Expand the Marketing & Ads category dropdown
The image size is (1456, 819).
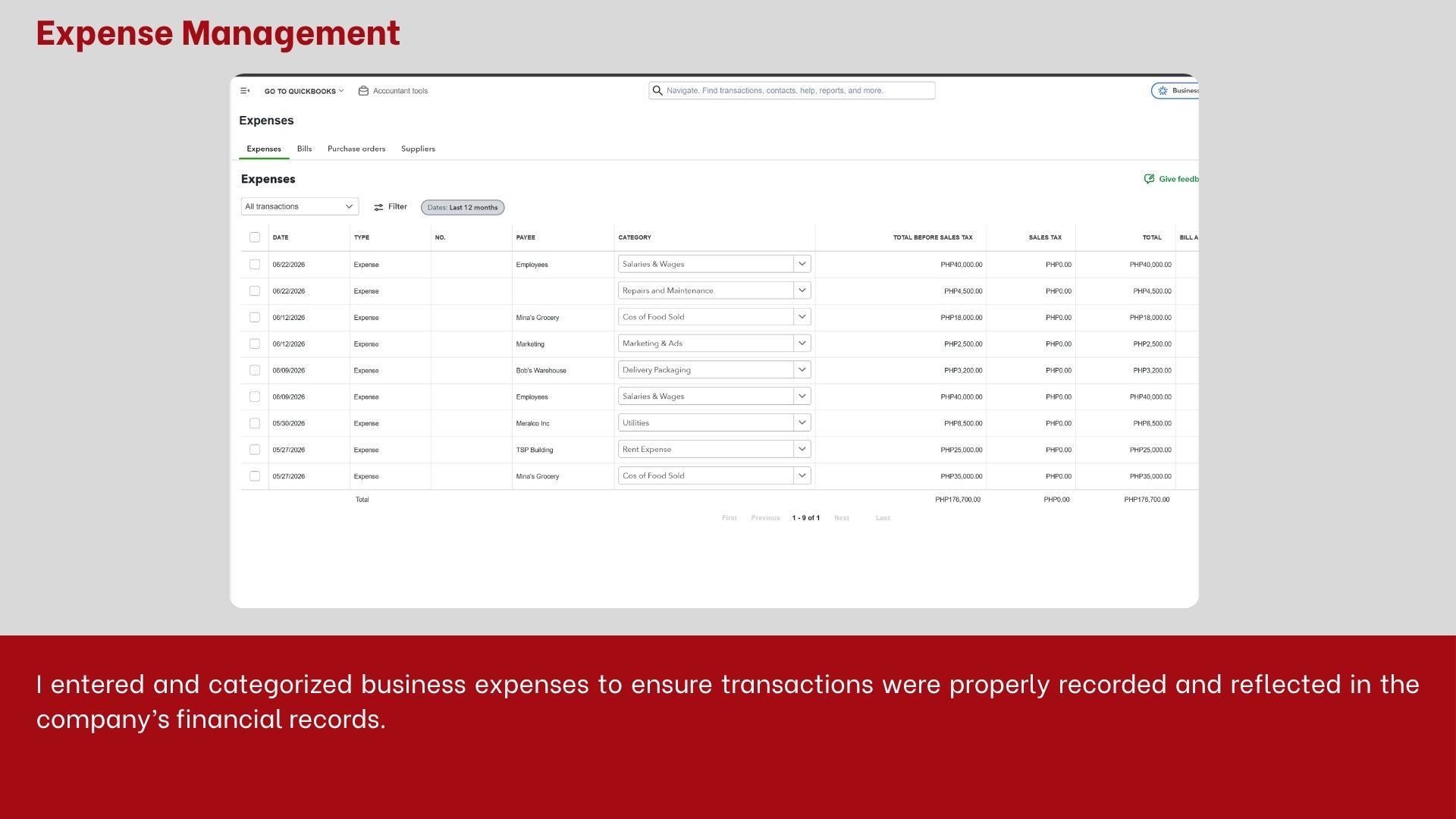coord(802,344)
